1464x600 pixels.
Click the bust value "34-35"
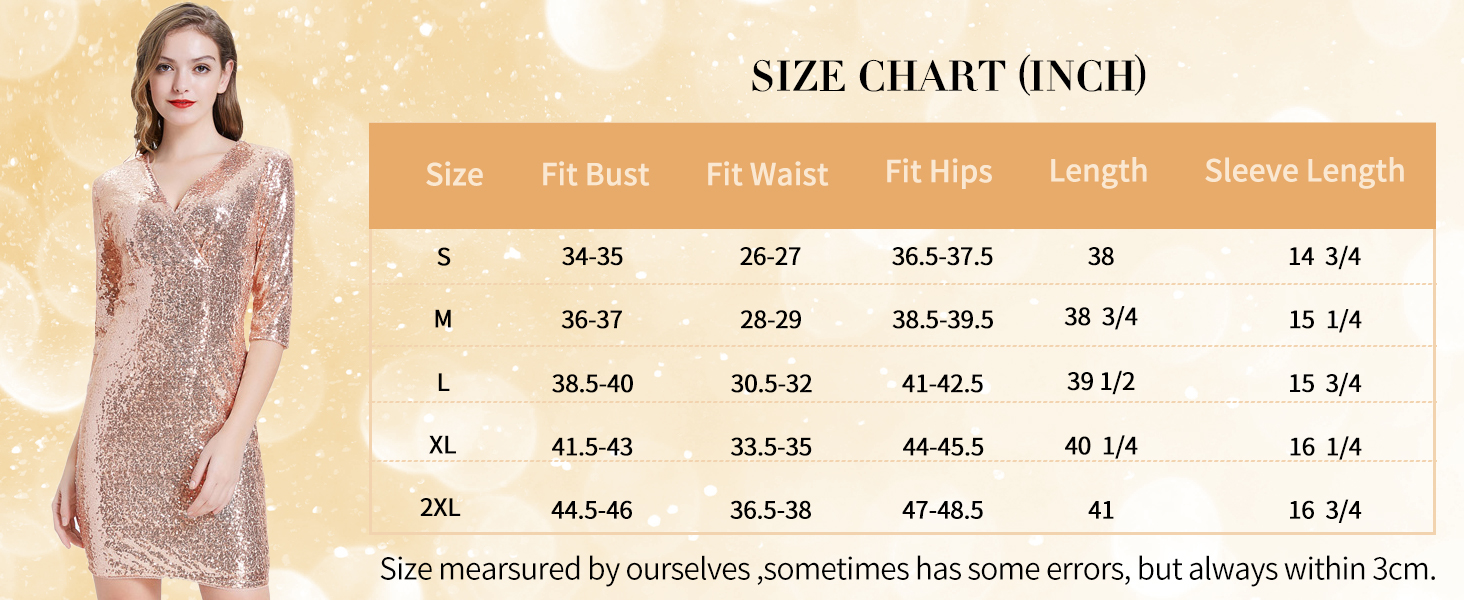(x=592, y=257)
